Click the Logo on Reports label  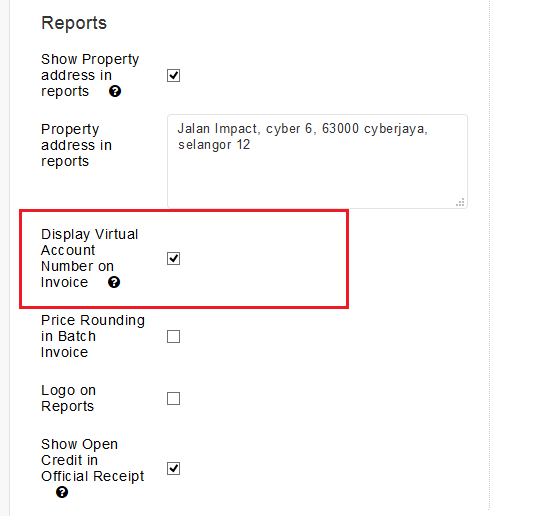click(68, 398)
